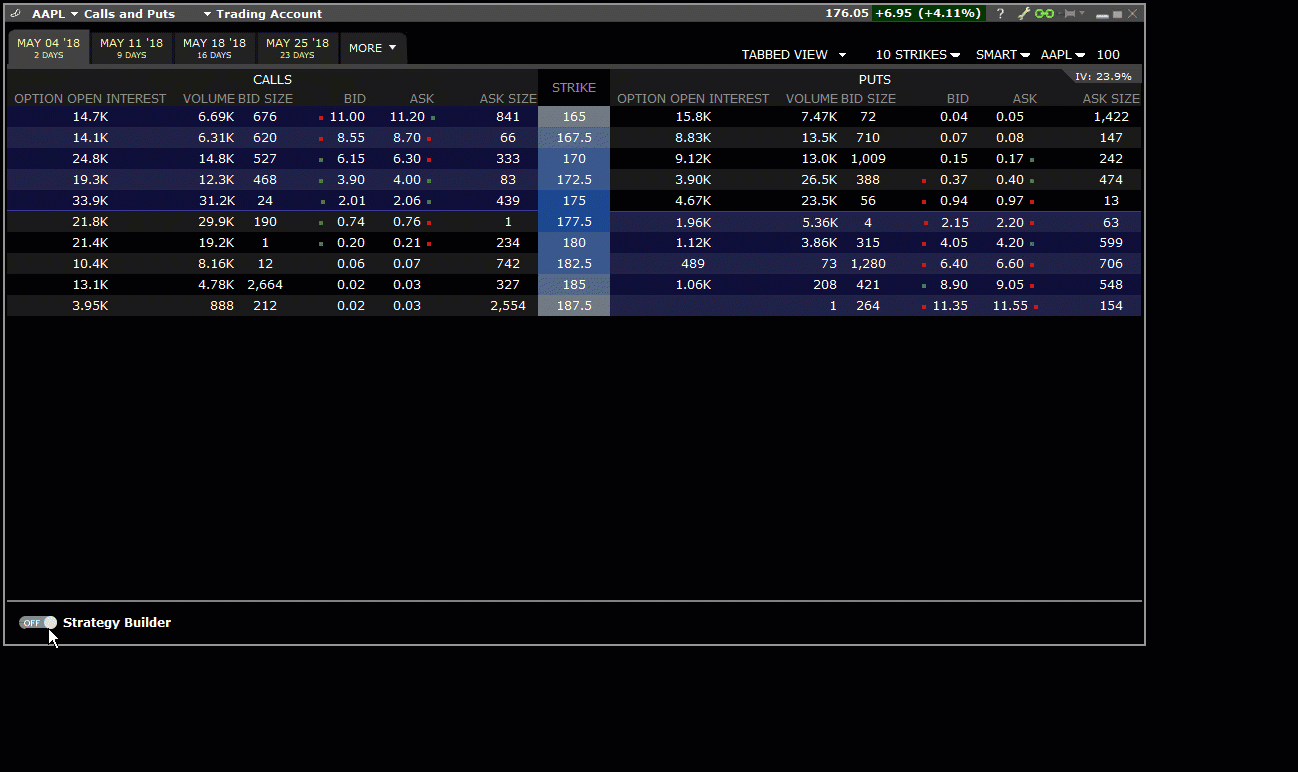Switch to the MAY 11 '18 expiry tab
Image resolution: width=1298 pixels, height=772 pixels.
(x=131, y=47)
